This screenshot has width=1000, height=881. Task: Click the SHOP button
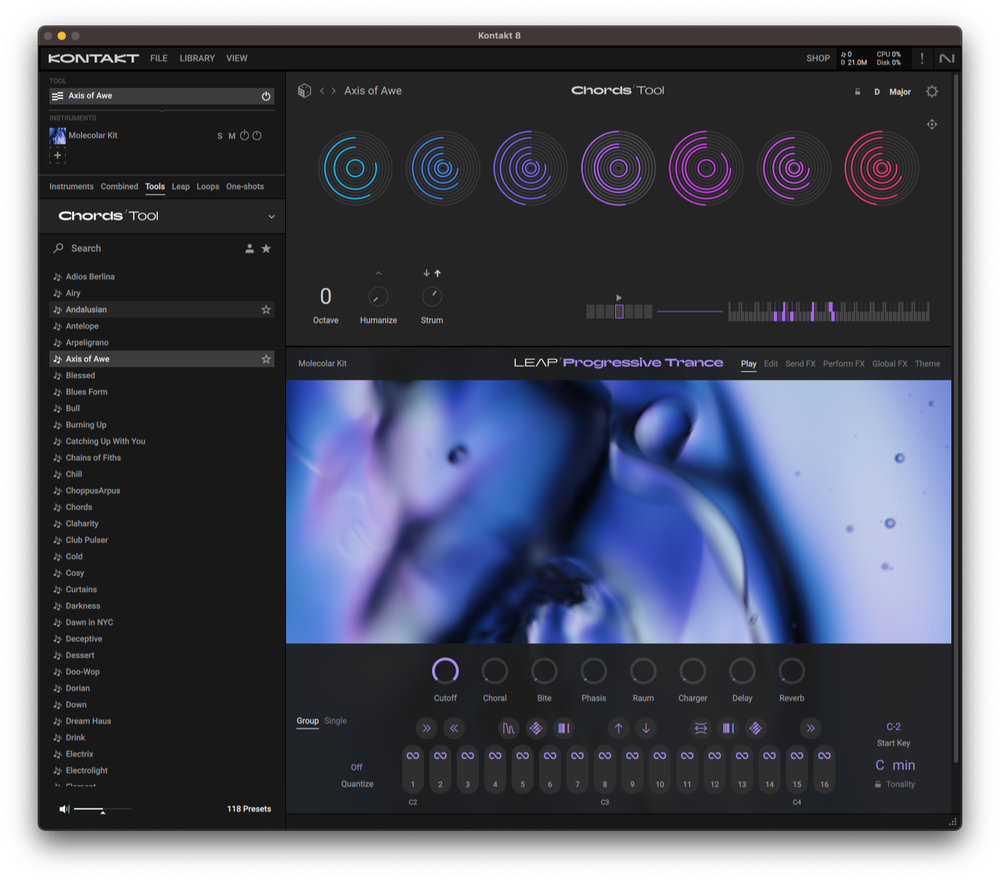(818, 58)
